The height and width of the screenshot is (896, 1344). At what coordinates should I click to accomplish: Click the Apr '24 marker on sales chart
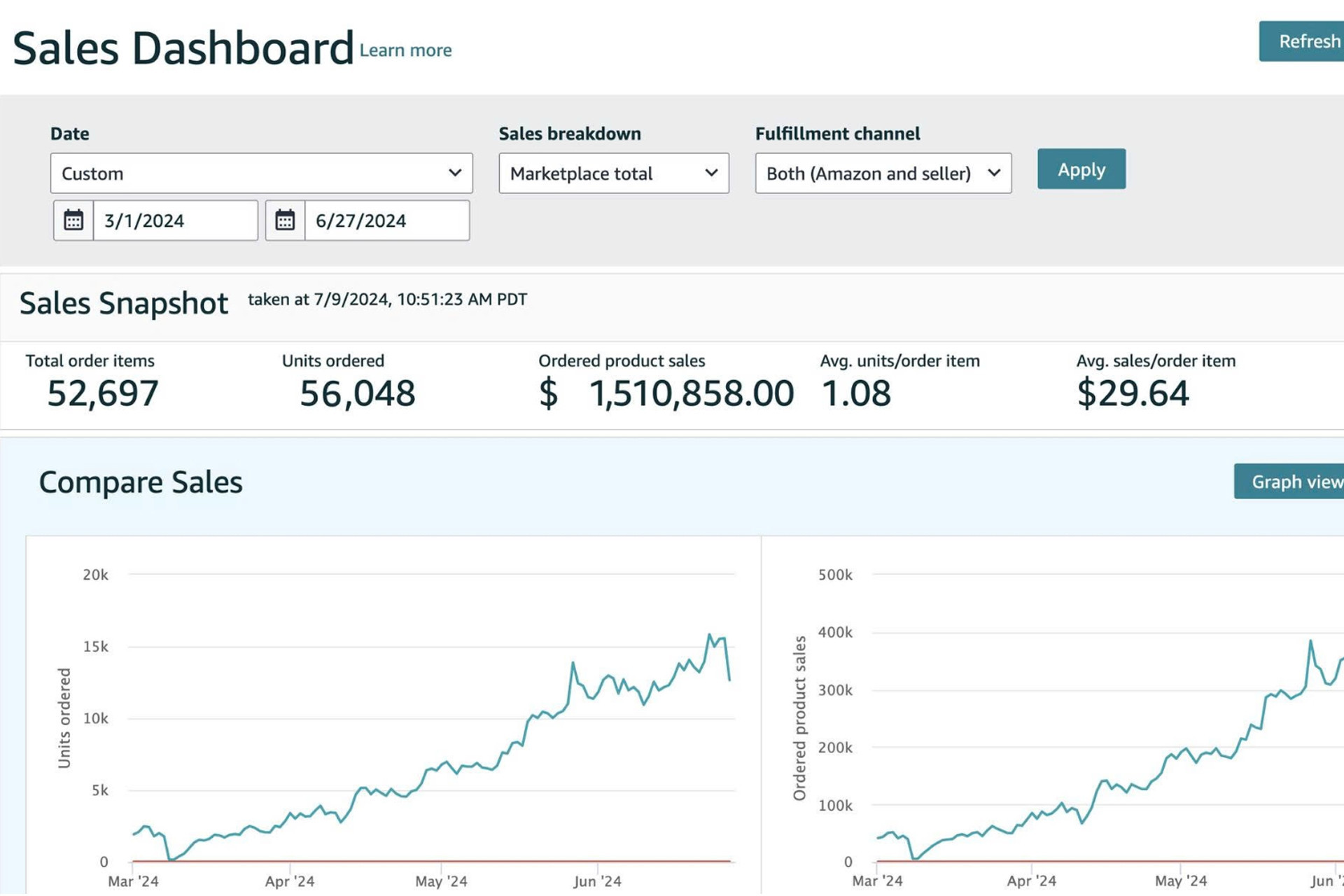pos(1031,881)
